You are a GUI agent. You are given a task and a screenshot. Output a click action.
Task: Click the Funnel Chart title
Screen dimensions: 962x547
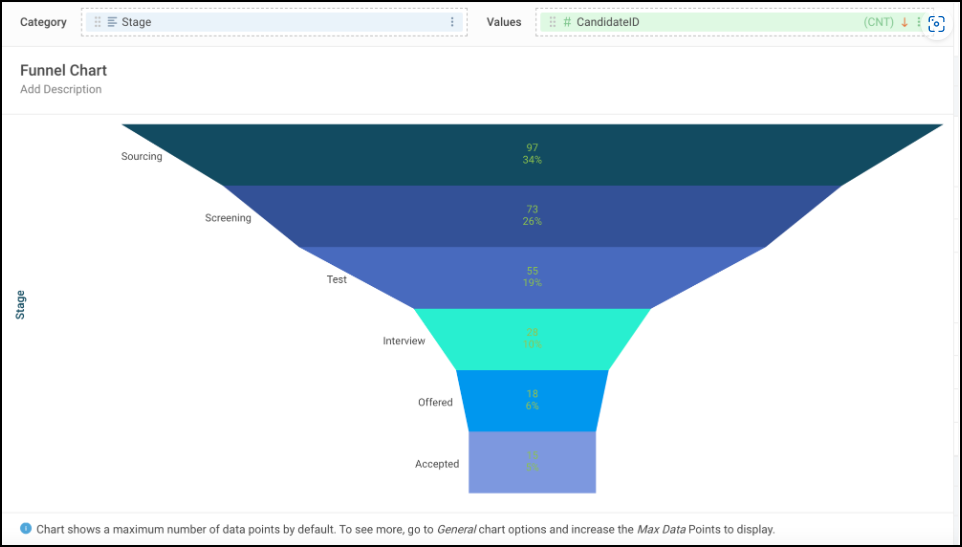click(63, 71)
